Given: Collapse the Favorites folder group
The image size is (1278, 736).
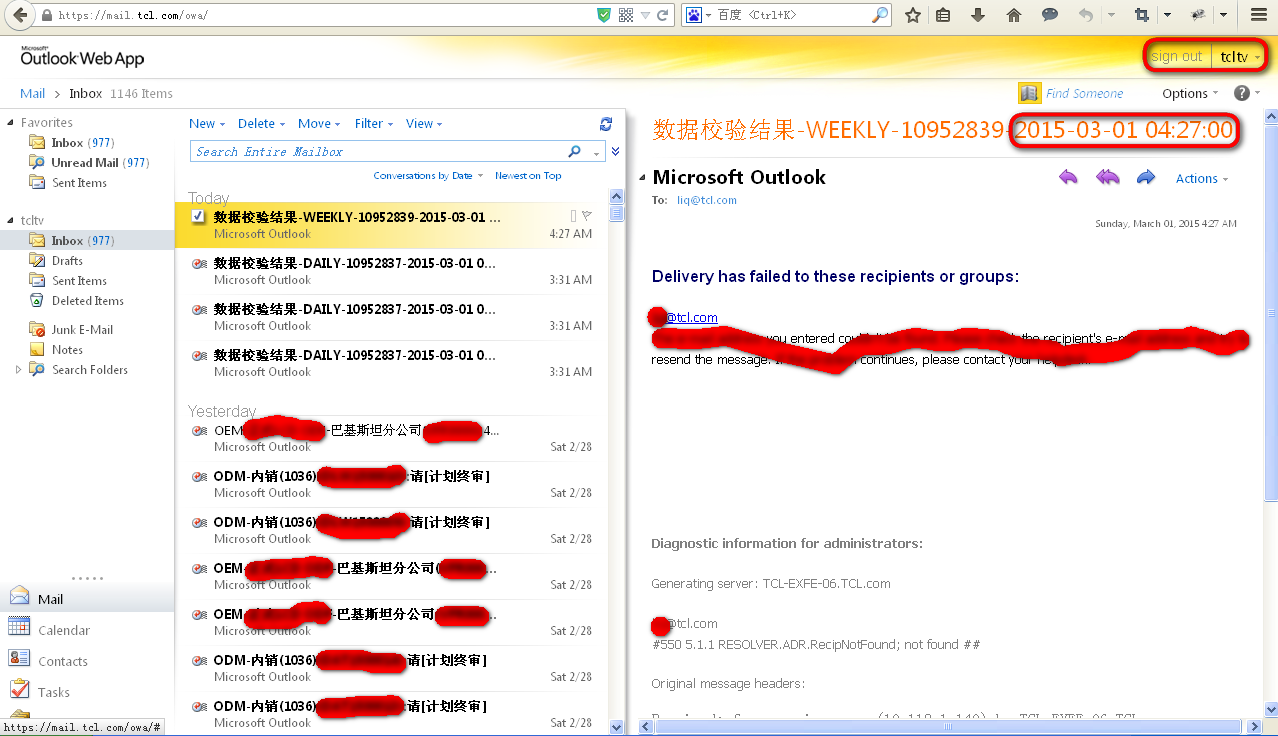Looking at the screenshot, I should [11, 123].
